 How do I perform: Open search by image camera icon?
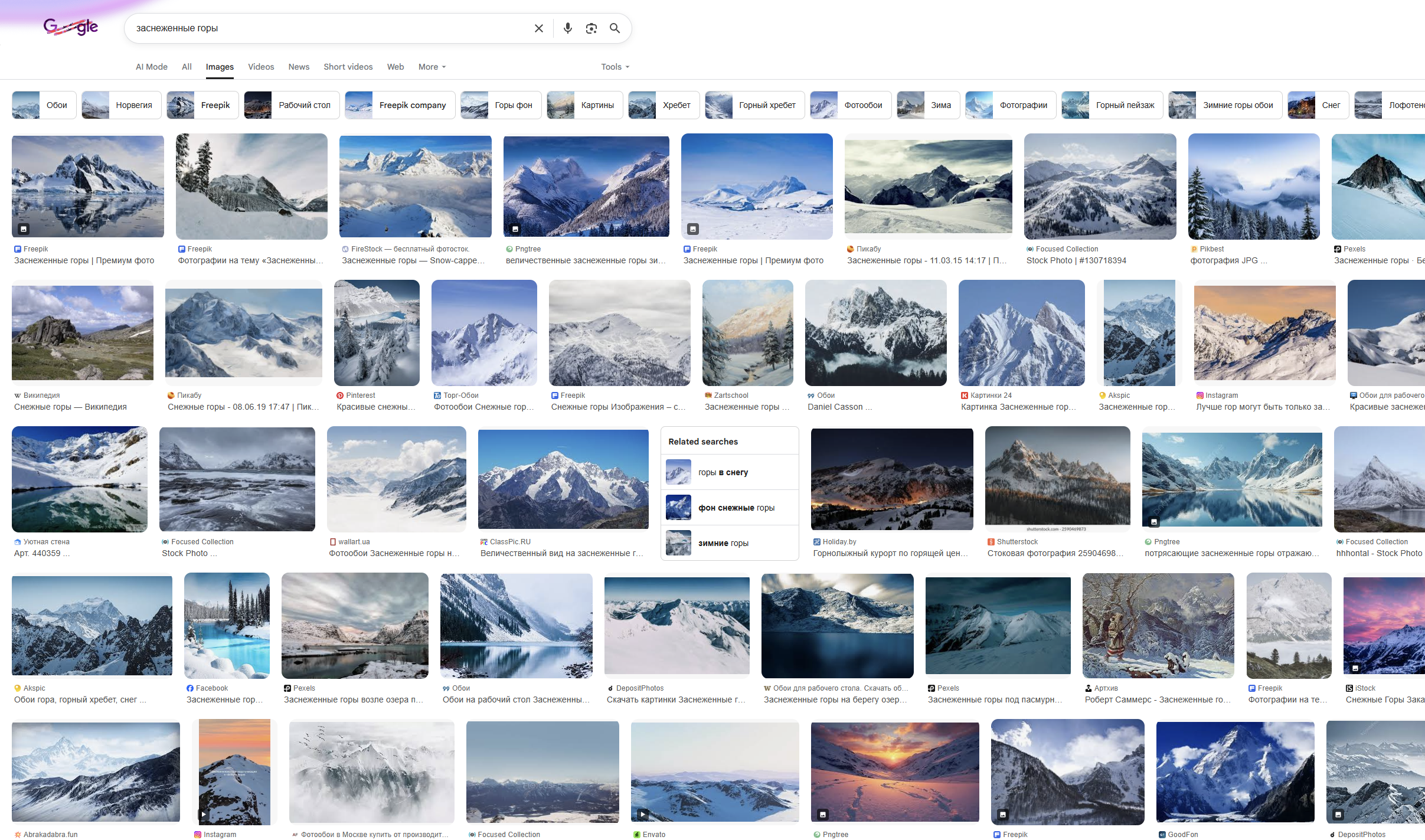tap(591, 28)
